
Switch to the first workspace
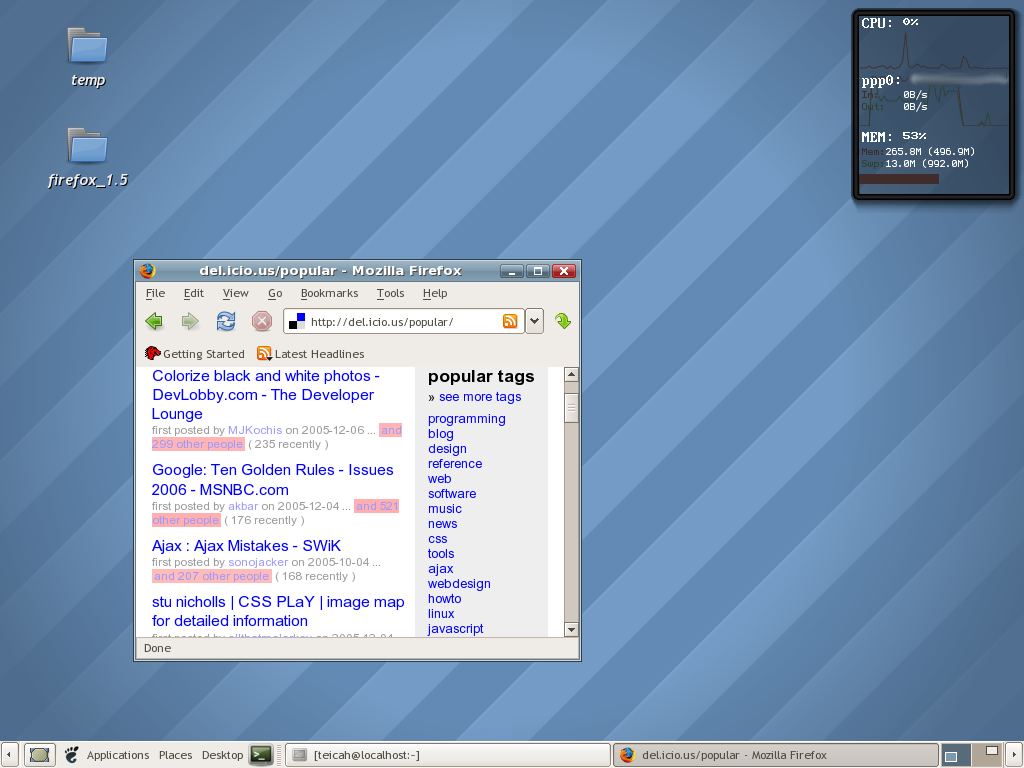pos(956,755)
